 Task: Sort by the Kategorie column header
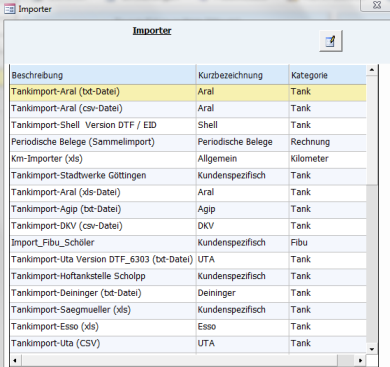(x=328, y=75)
